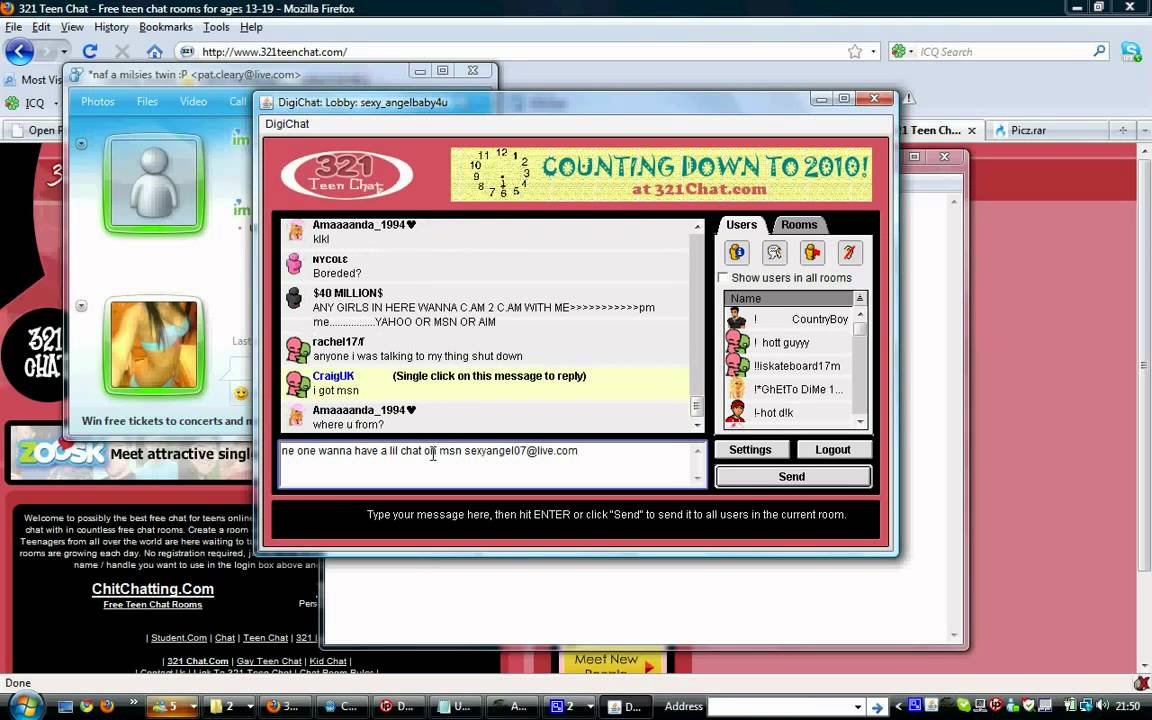Click inside the chat message input box
1152x720 pixels.
pos(486,464)
